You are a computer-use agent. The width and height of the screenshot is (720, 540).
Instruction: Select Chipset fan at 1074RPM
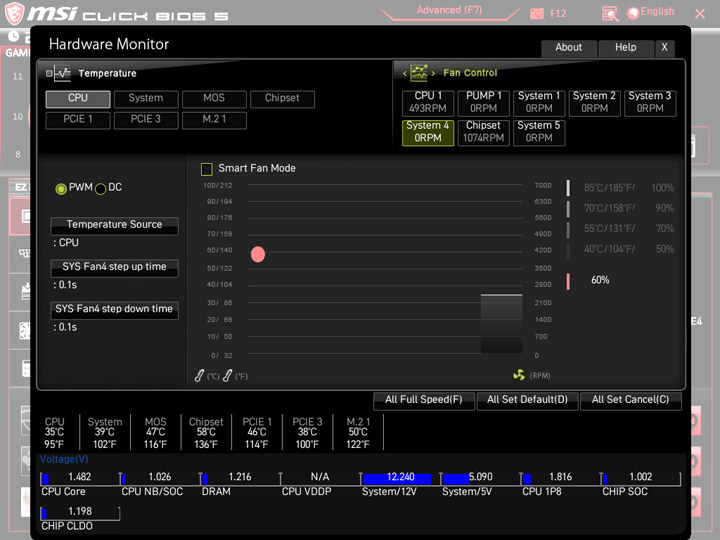click(x=484, y=132)
